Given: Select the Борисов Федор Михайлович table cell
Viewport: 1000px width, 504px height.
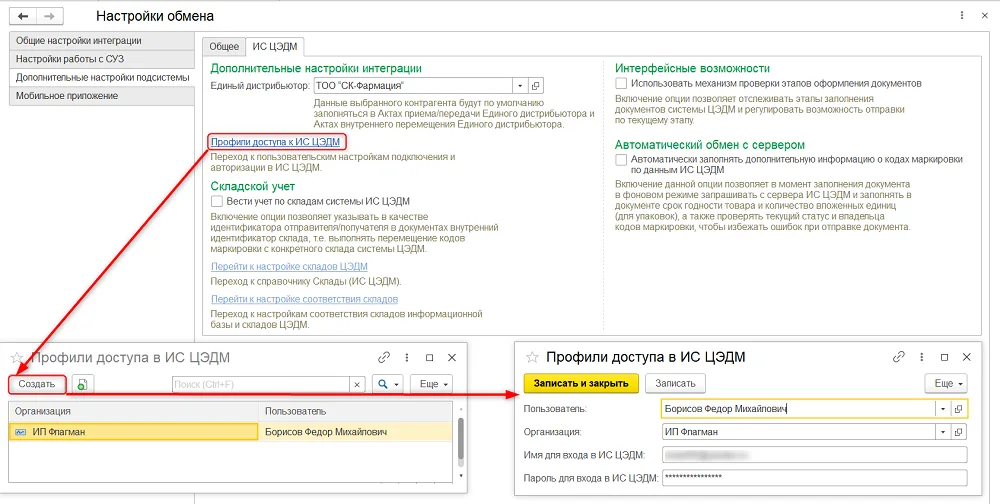Looking at the screenshot, I should [357, 432].
